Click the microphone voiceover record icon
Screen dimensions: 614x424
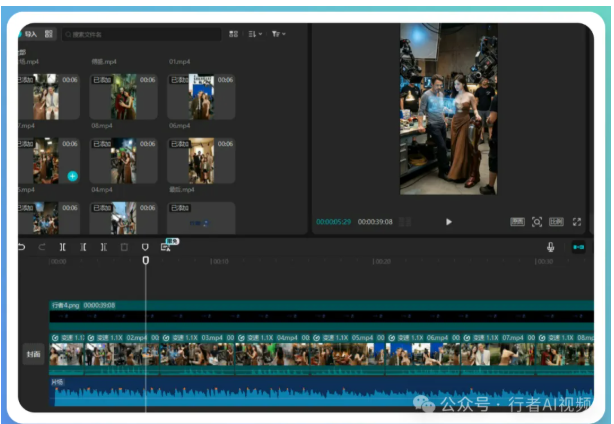click(550, 247)
